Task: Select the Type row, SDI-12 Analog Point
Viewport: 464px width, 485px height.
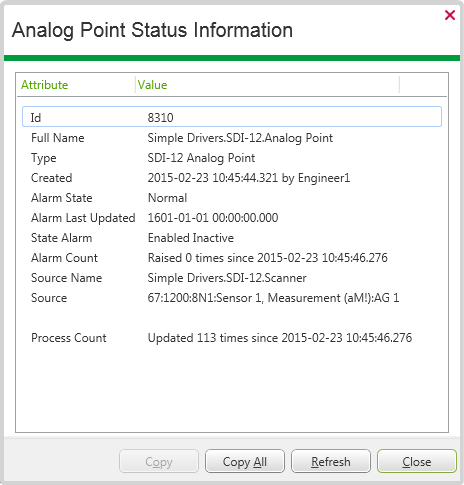Action: 232,158
